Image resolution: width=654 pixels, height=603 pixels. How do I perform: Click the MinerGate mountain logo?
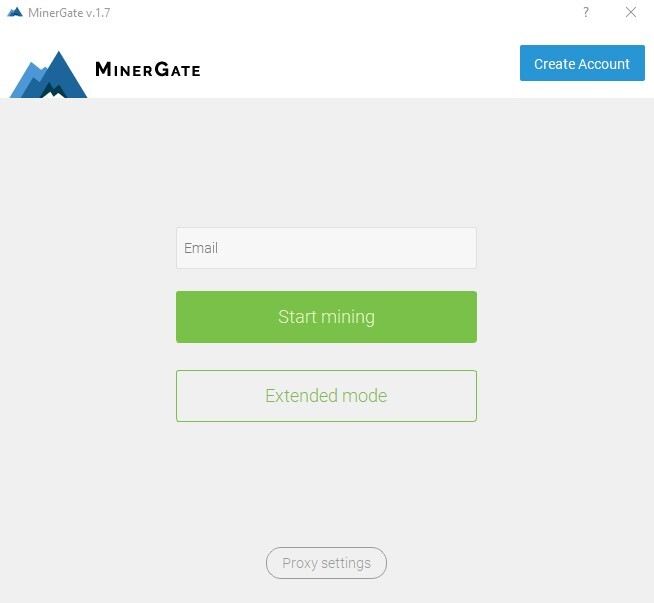click(x=48, y=74)
